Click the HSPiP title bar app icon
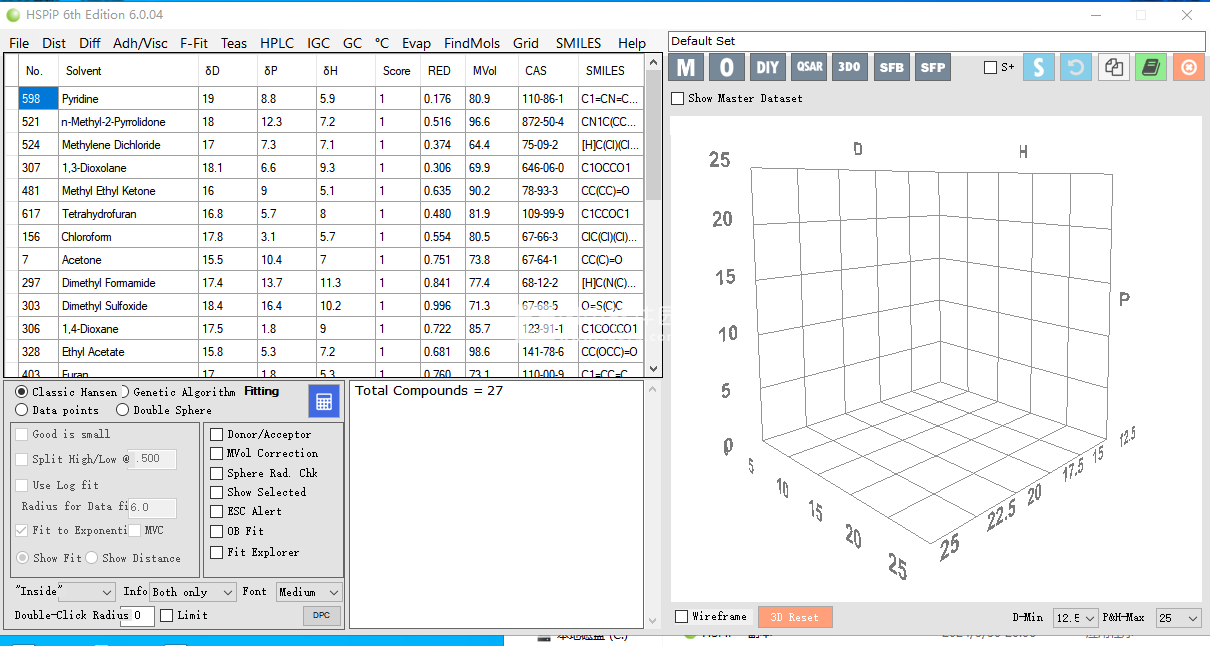 pos(13,15)
